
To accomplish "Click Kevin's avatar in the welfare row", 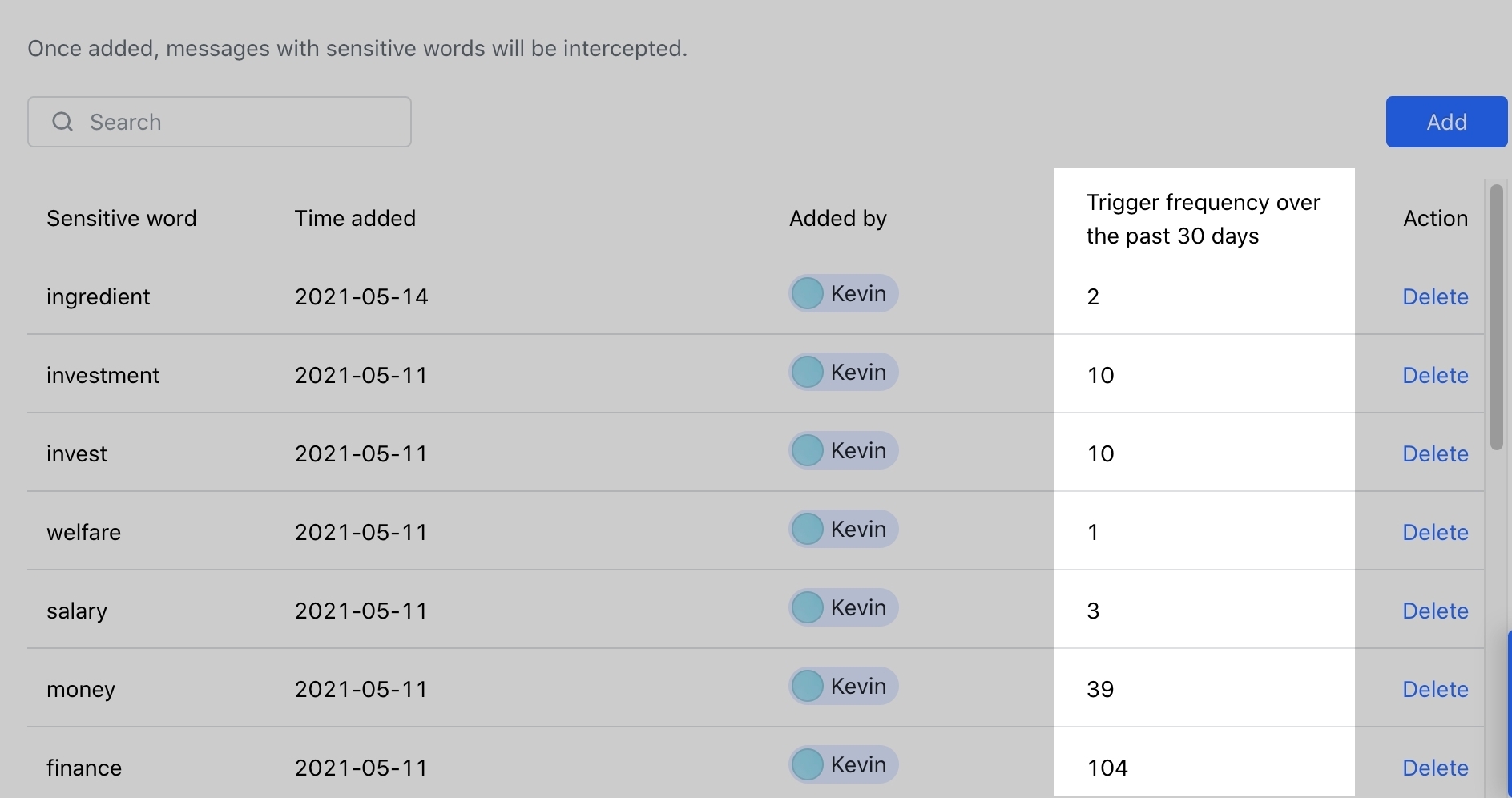I will click(x=808, y=530).
